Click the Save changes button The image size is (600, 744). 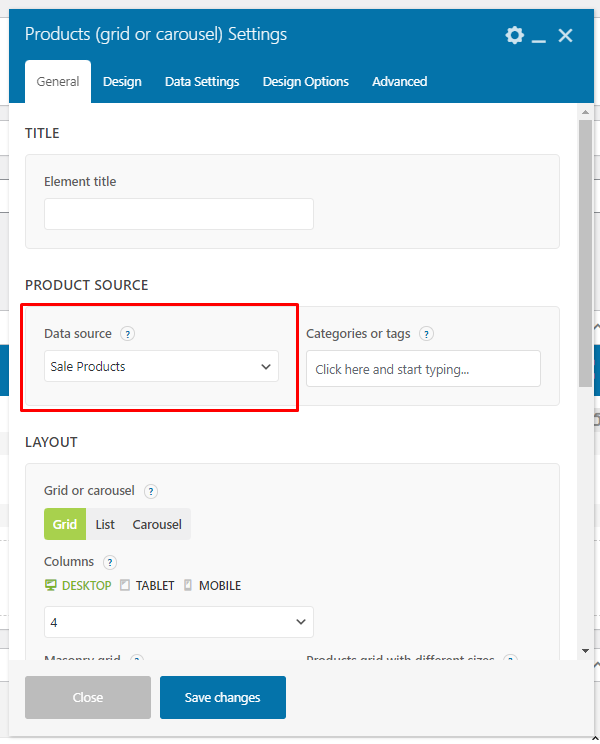[x=223, y=698]
